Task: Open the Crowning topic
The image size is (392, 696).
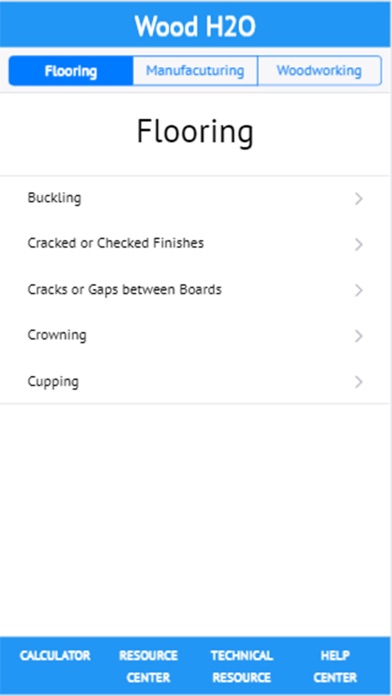Action: [195, 336]
